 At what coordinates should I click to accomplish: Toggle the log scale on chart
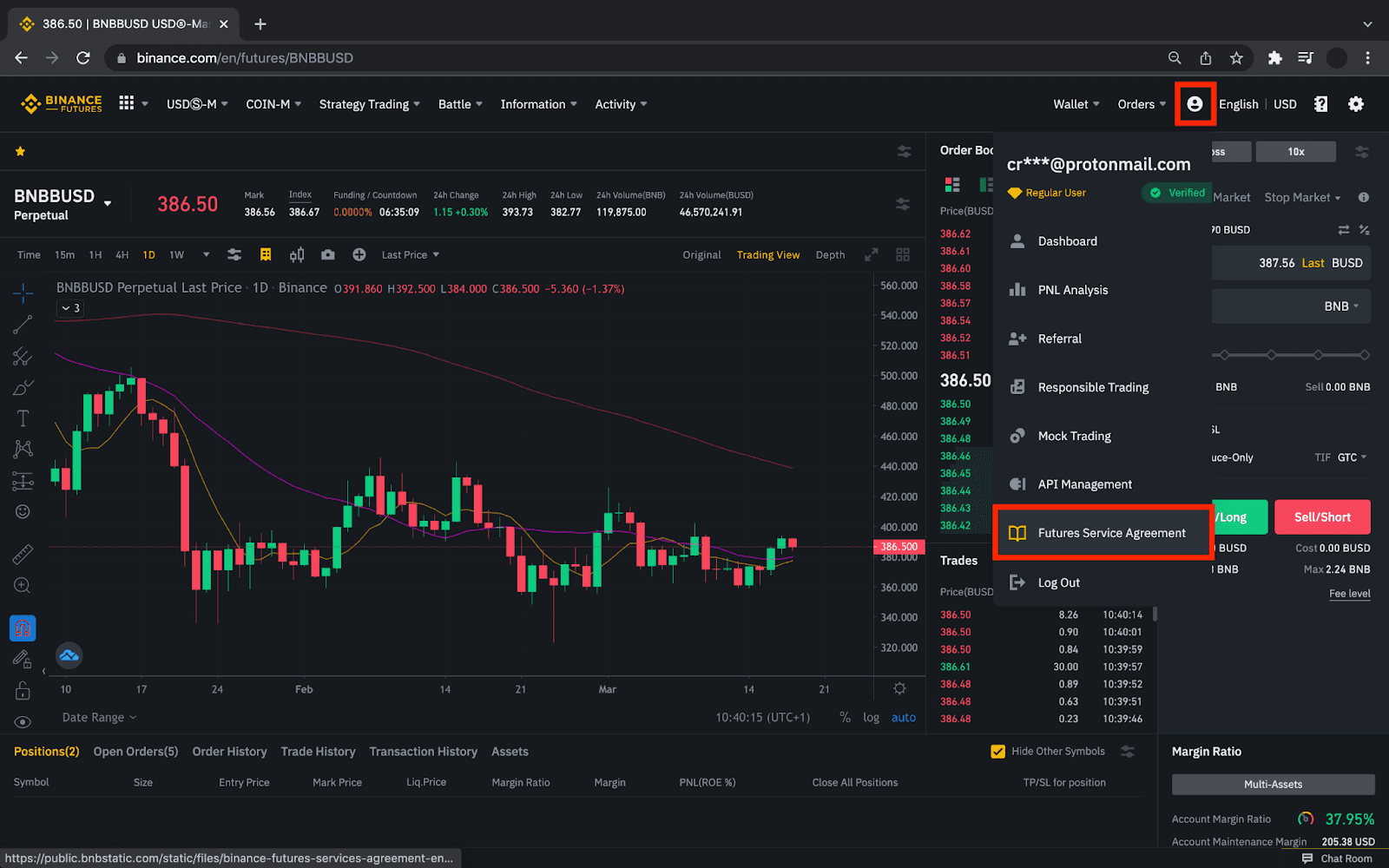click(x=871, y=718)
